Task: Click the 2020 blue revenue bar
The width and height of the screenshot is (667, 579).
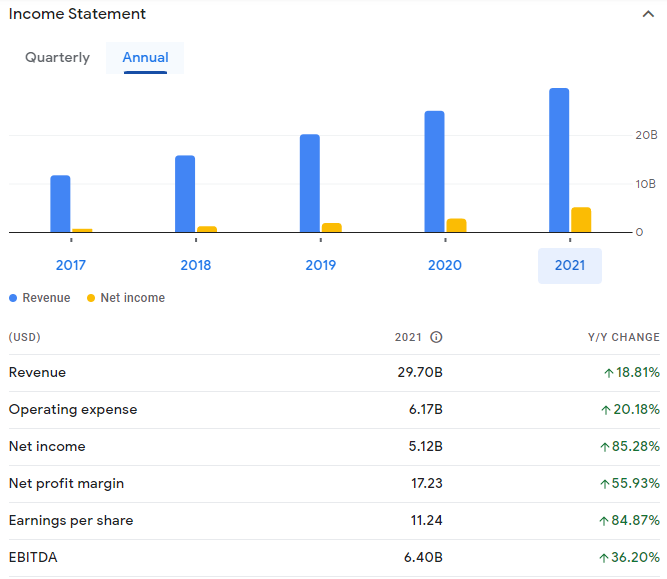Action: pos(434,172)
